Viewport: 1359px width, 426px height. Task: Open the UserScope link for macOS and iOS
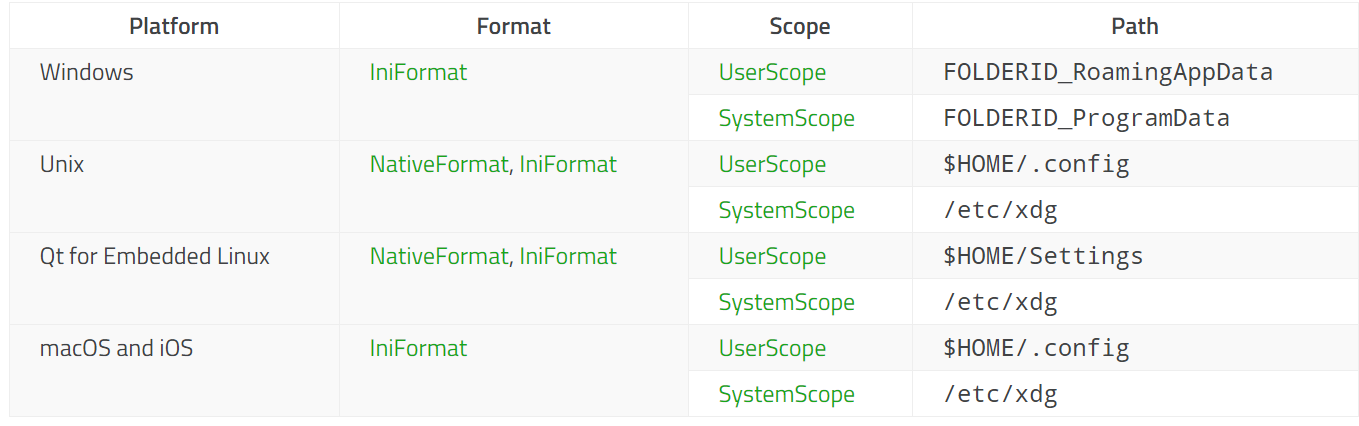click(772, 348)
